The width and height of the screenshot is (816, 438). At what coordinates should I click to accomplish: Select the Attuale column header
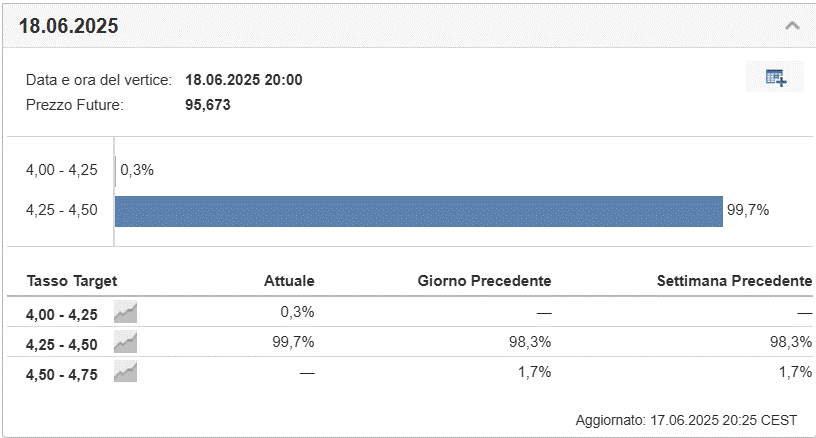[x=289, y=281]
